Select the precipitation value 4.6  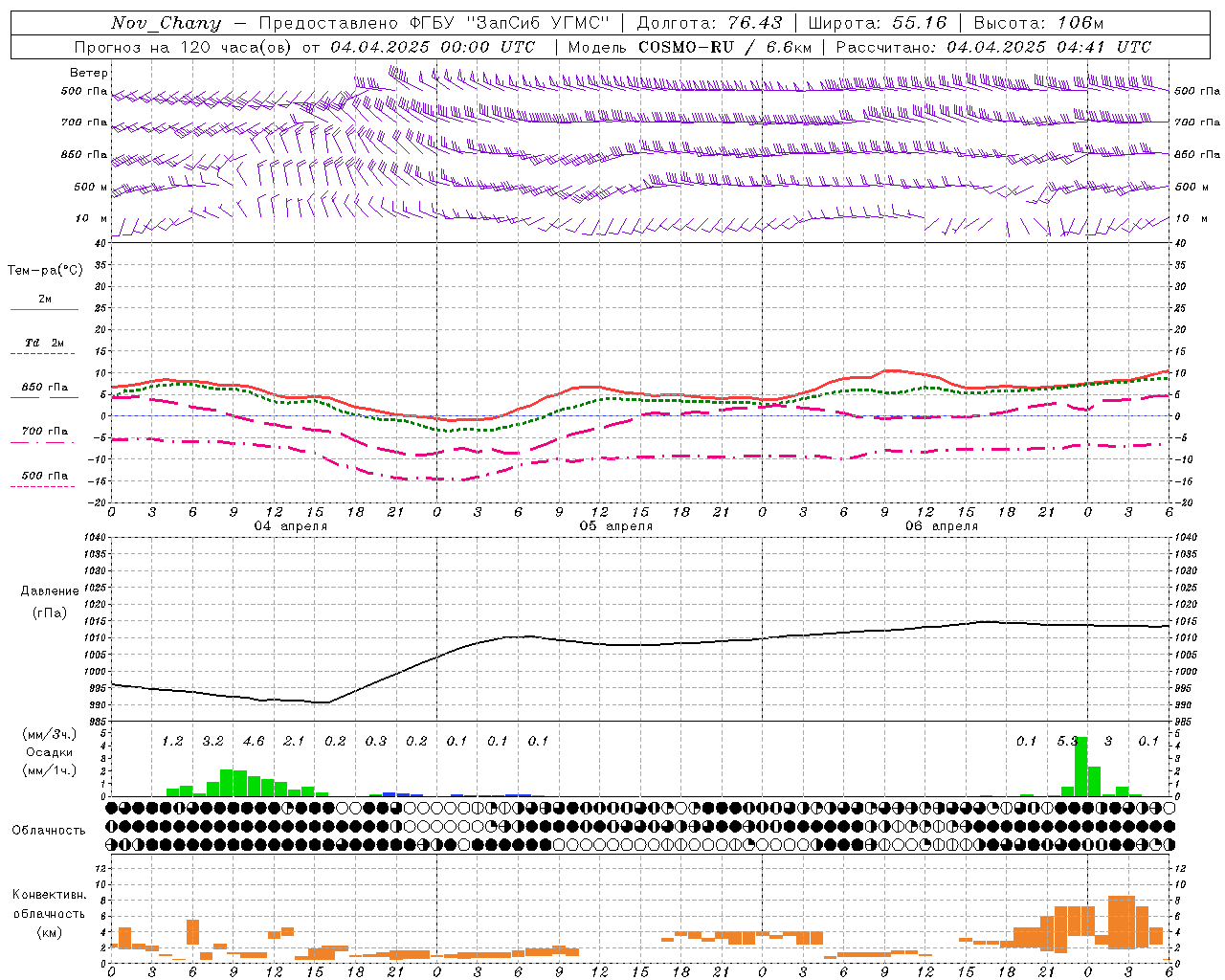click(254, 742)
